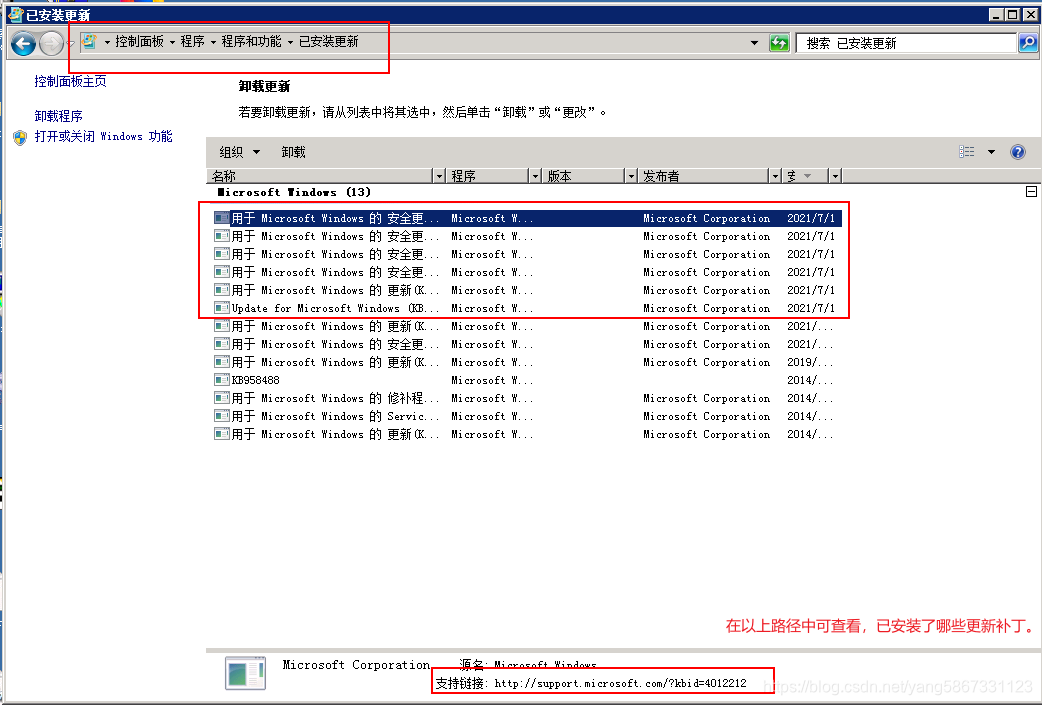
Task: Expand the 组织 menu
Action: (x=239, y=152)
